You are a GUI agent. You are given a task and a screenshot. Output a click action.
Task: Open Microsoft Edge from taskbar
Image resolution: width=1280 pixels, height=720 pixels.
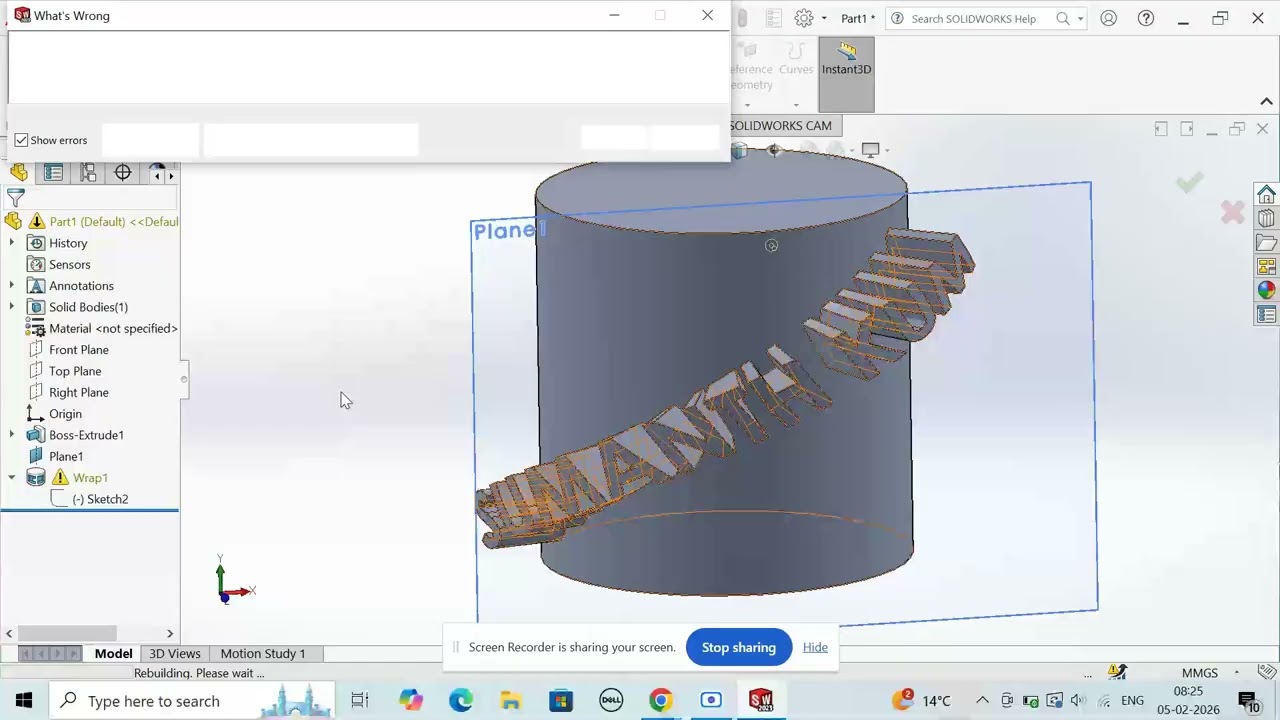coord(461,701)
